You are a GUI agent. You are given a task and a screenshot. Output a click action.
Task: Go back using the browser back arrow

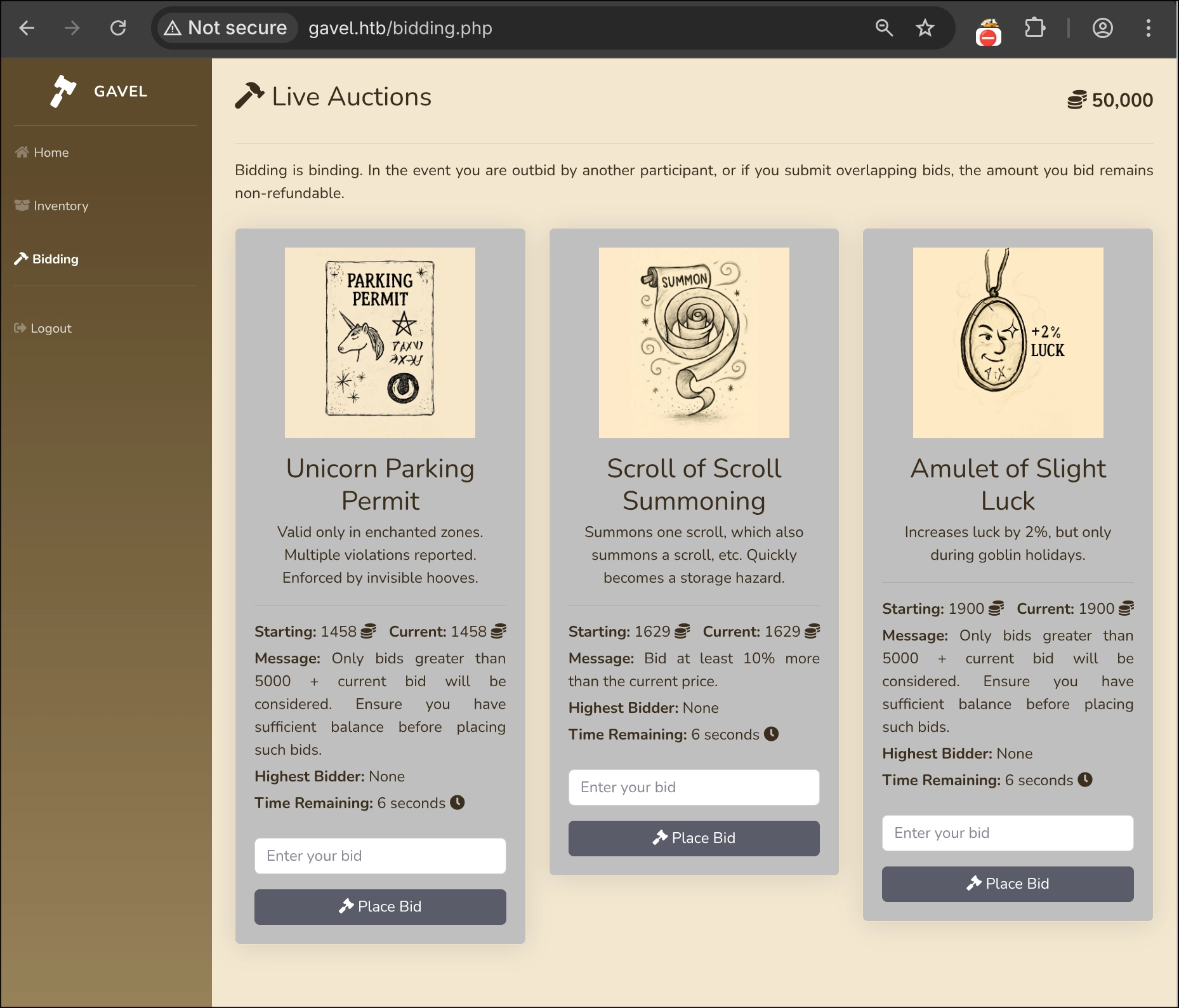27,28
